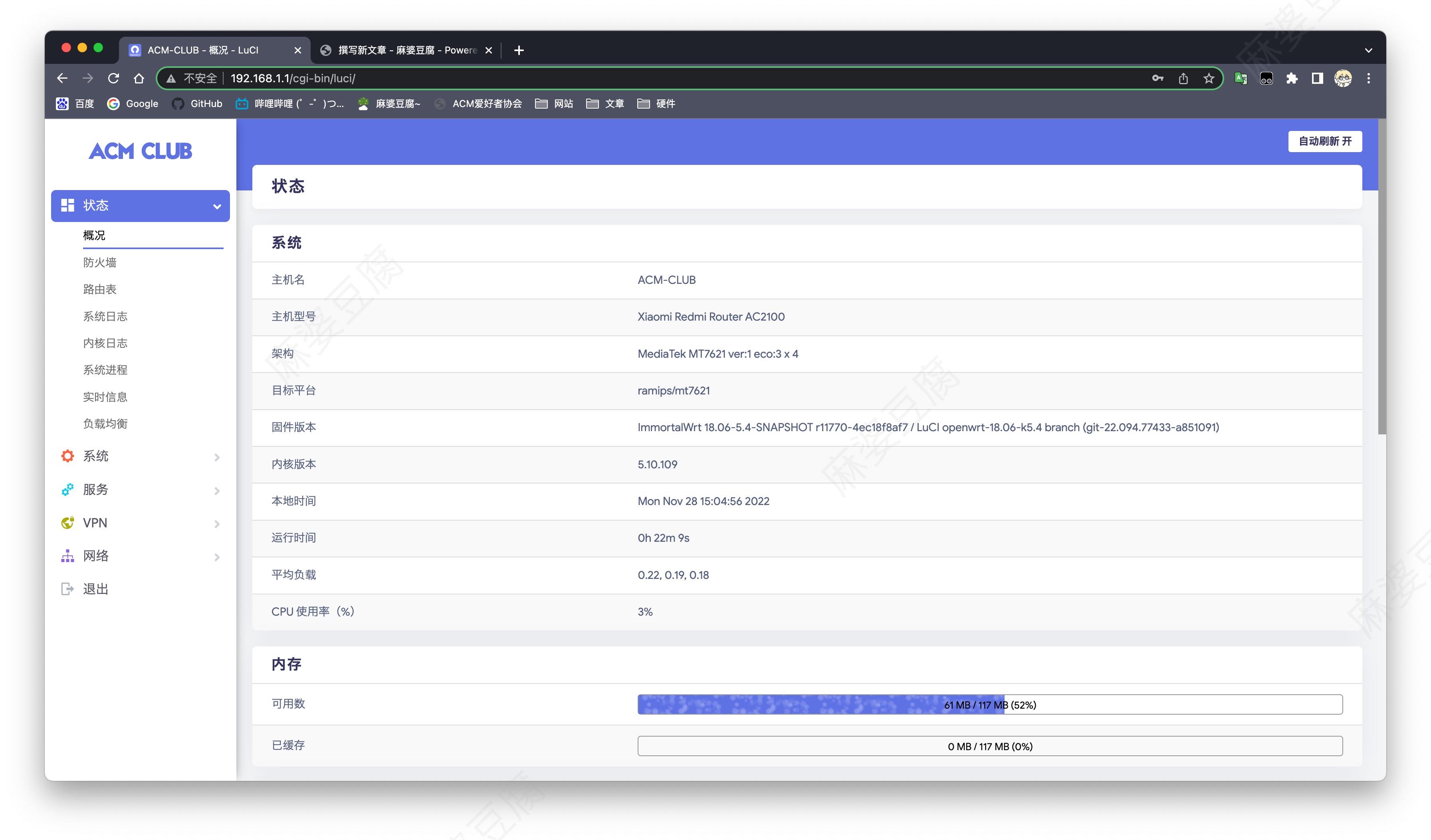
Task: Click the hostname value ACM-CLUB
Action: click(666, 280)
